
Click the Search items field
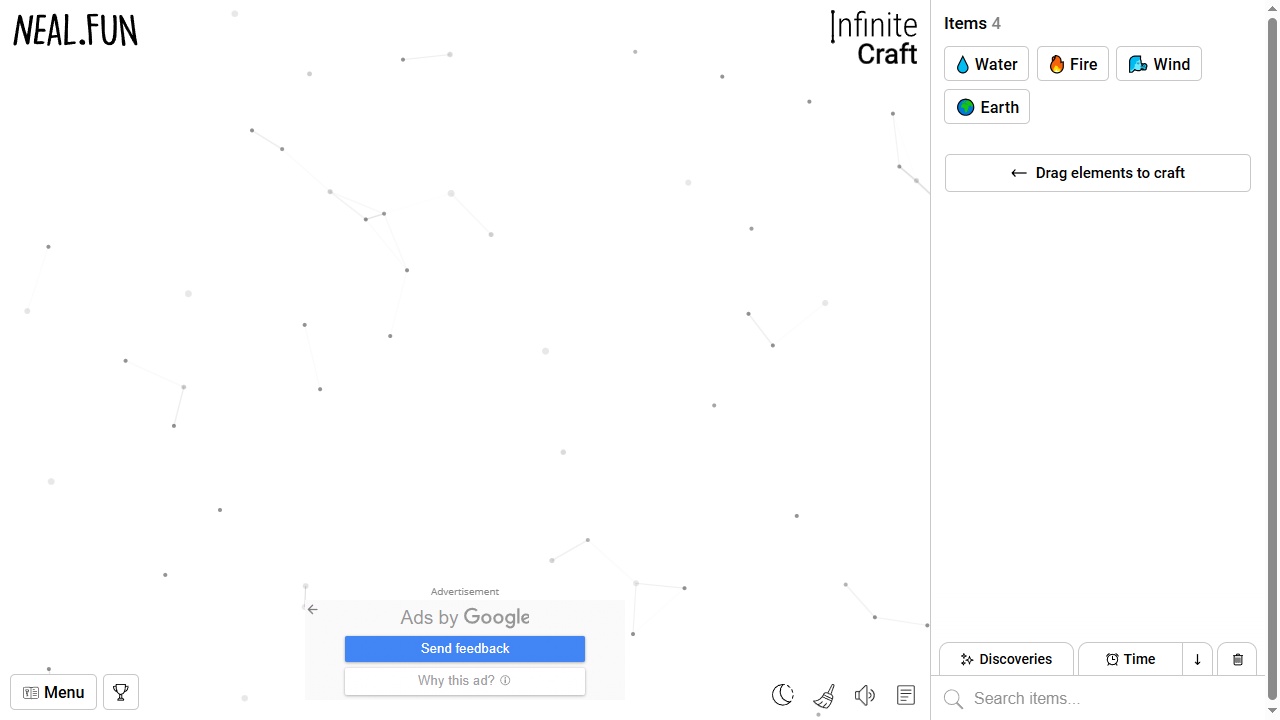coord(1098,698)
